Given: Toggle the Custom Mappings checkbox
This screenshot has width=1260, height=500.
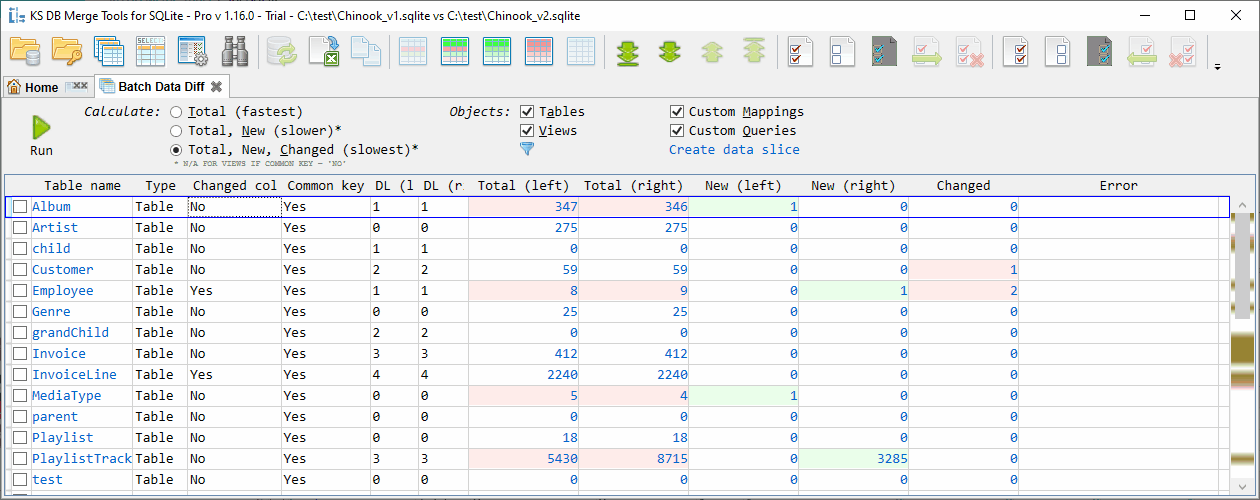Looking at the screenshot, I should click(x=677, y=112).
